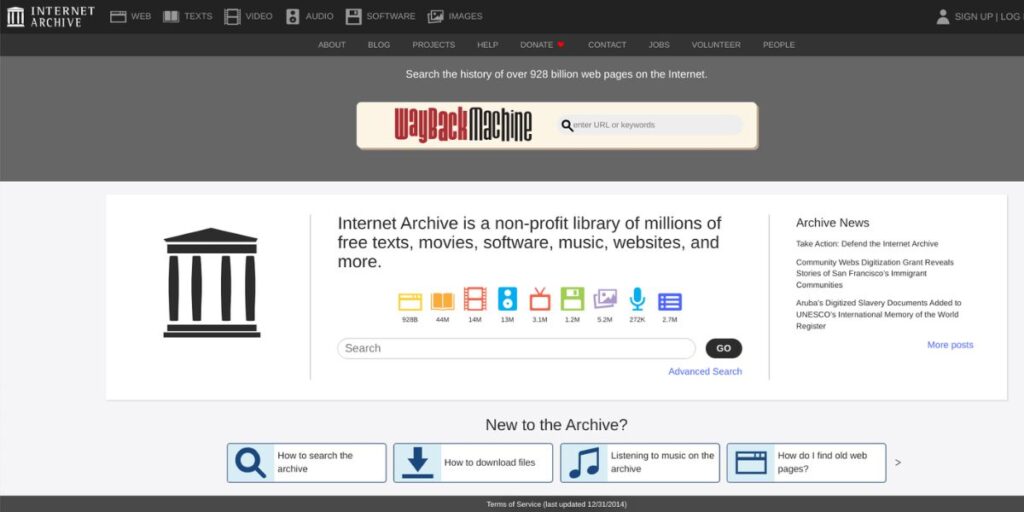Open the Volunteer menu item
The width and height of the screenshot is (1024, 512).
coord(716,44)
